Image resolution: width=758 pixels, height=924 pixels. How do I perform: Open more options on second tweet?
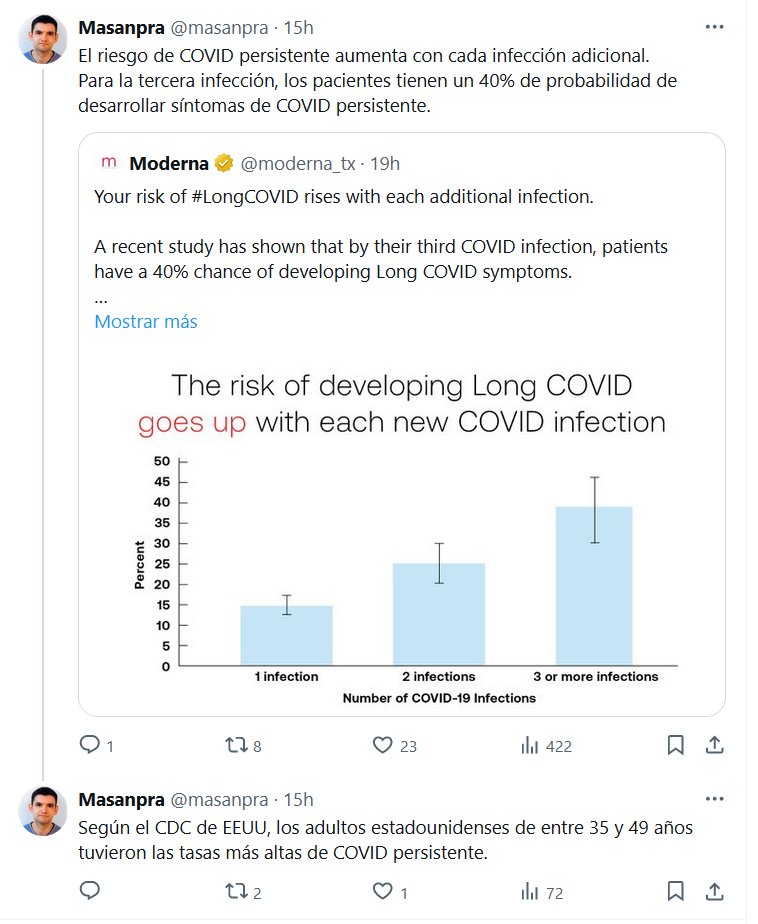[x=714, y=799]
